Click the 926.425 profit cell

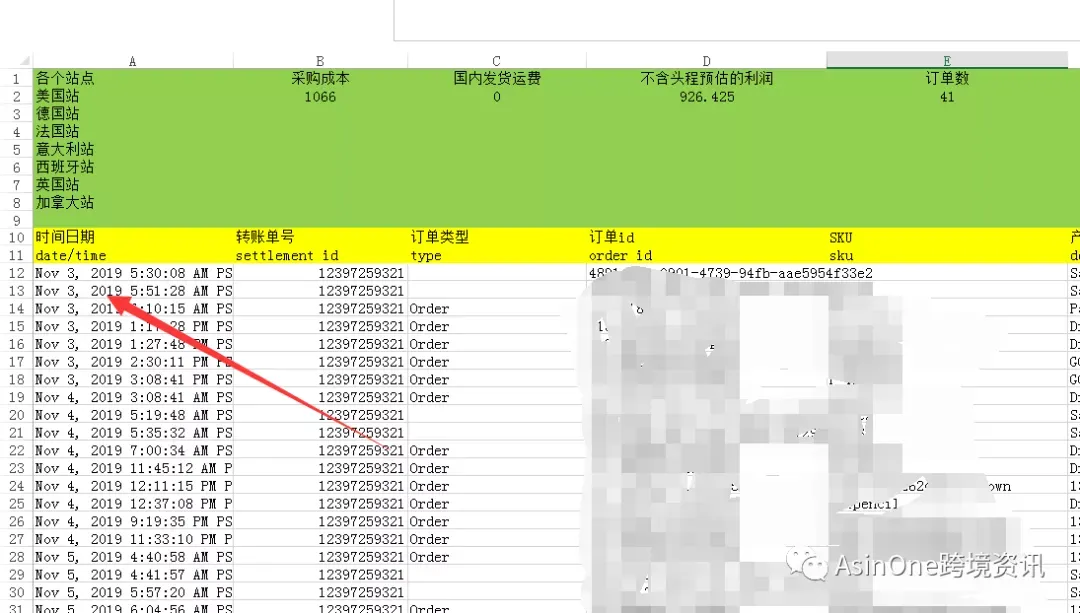click(x=707, y=96)
